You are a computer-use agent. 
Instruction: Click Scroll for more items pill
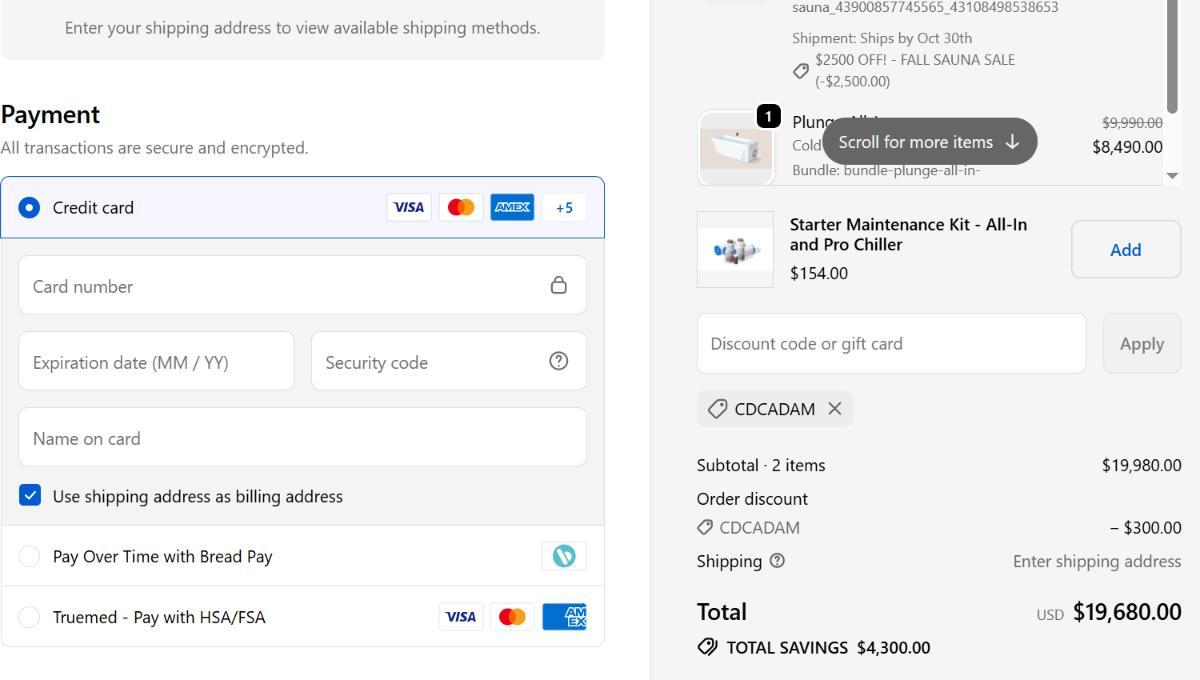pyautogui.click(x=929, y=142)
